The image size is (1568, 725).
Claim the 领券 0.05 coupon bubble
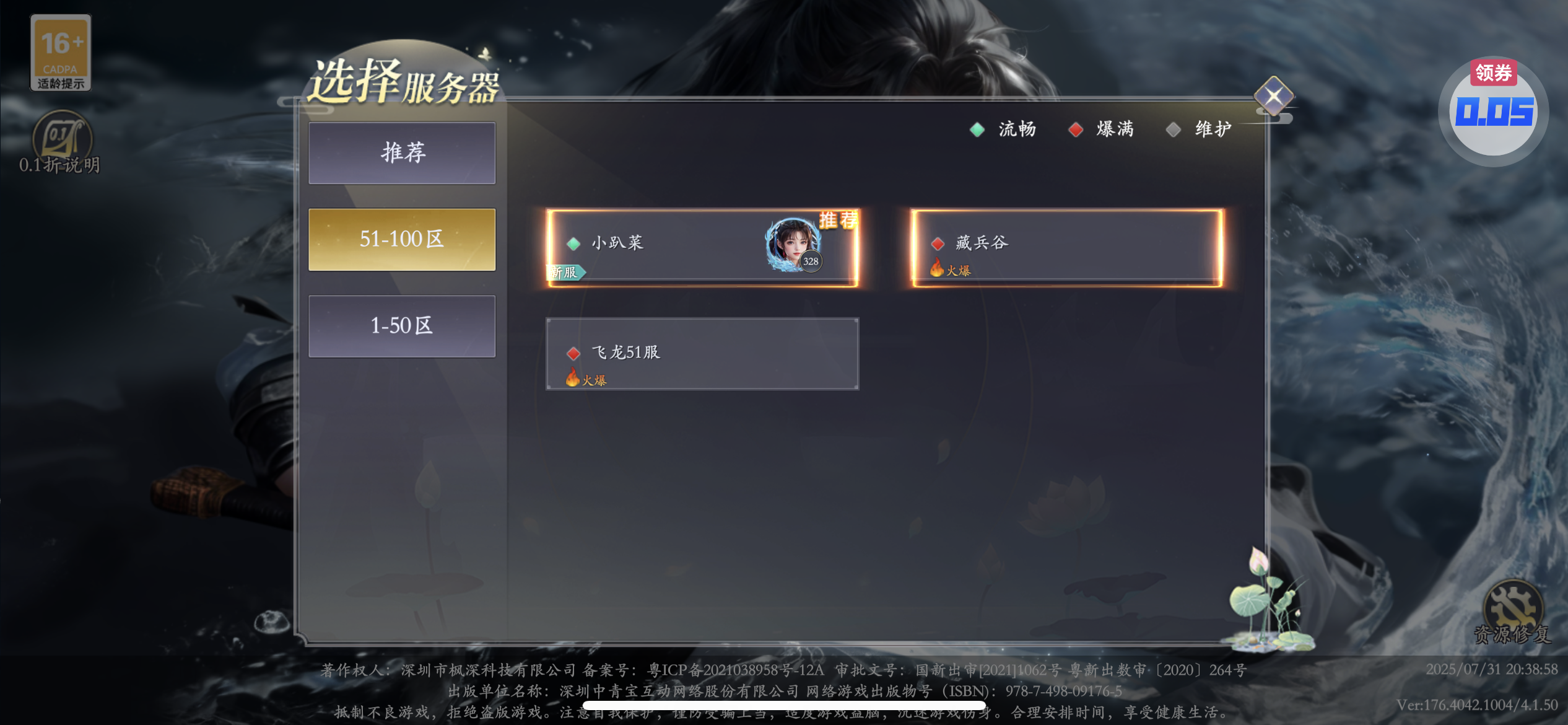click(x=1494, y=112)
